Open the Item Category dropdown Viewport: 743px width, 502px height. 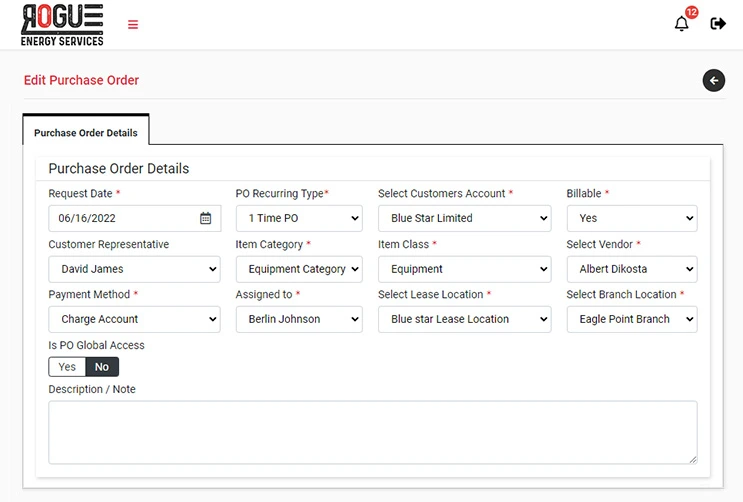pyautogui.click(x=299, y=269)
